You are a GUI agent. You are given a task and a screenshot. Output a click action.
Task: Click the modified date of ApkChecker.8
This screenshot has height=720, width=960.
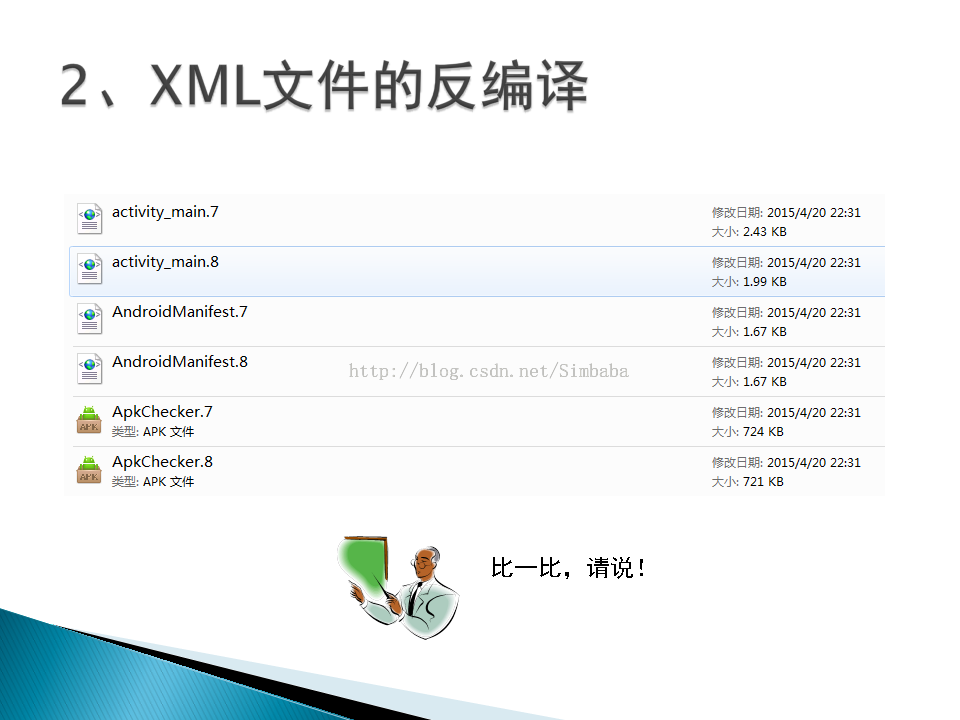814,463
